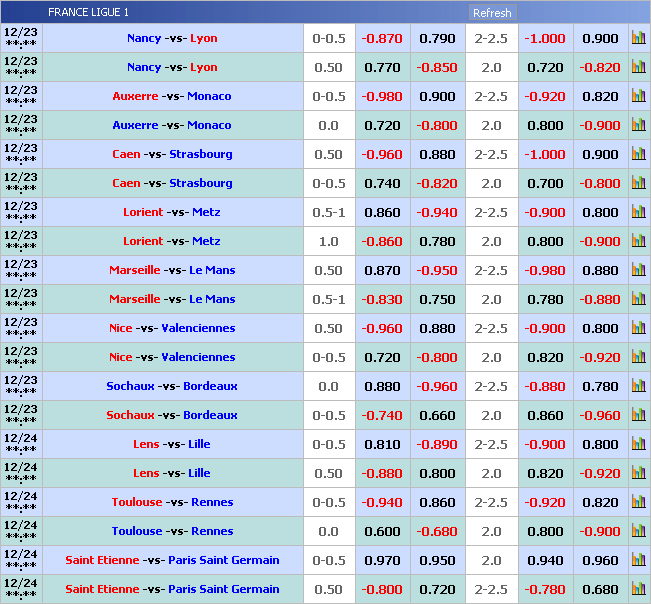Image resolution: width=651 pixels, height=604 pixels.
Task: Open Toulouse vs Rennes match with 0.0 handicap
Action: [172, 531]
